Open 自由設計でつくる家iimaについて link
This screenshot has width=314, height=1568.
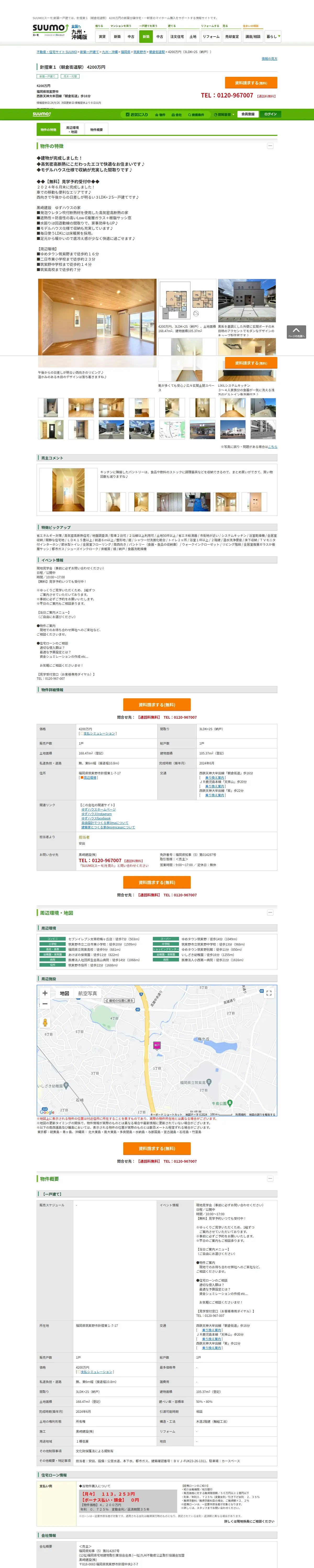tap(105, 822)
